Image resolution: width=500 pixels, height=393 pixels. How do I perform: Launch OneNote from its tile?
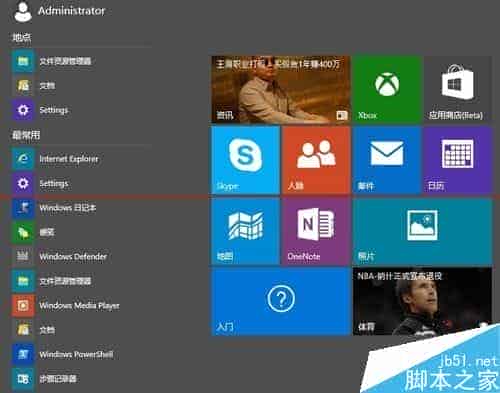click(316, 231)
